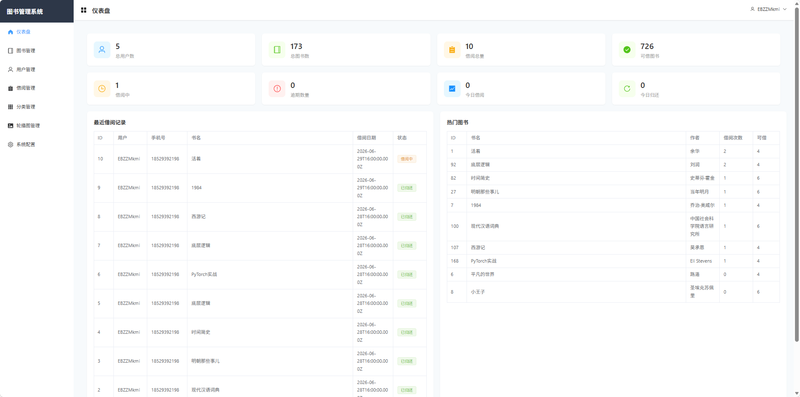
Task: Click ID 168 in the hot books table
Action: point(455,261)
